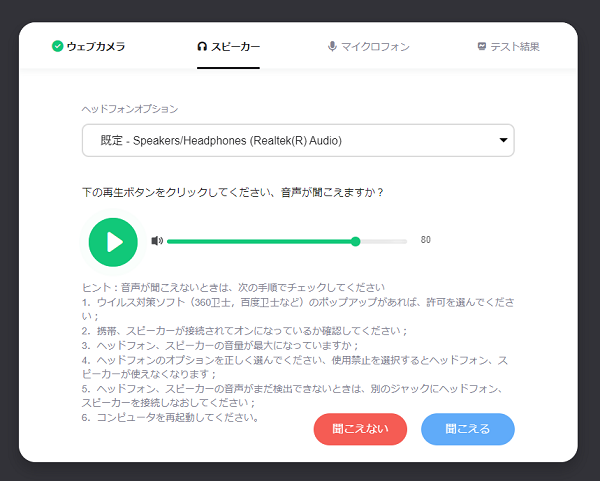Click the volume value 80 readout
This screenshot has width=600, height=481.
pyautogui.click(x=425, y=241)
